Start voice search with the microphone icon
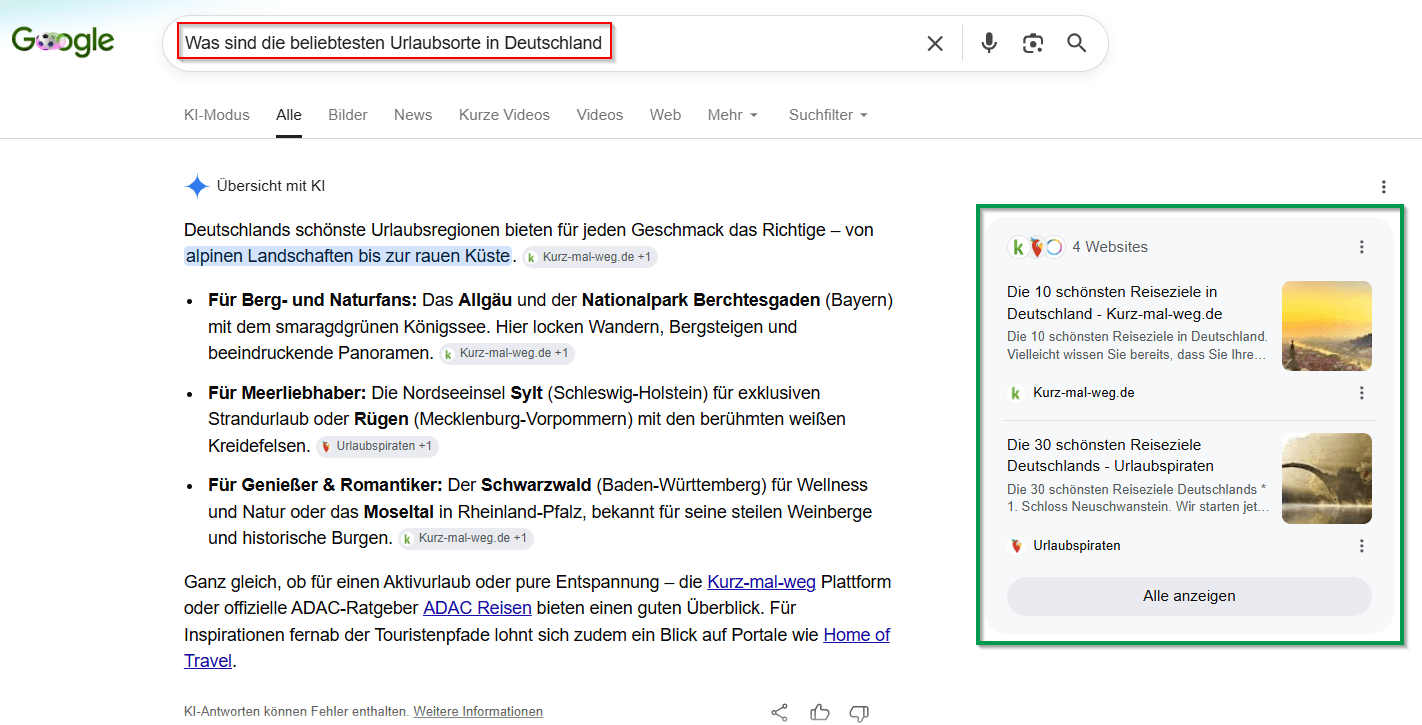 989,43
